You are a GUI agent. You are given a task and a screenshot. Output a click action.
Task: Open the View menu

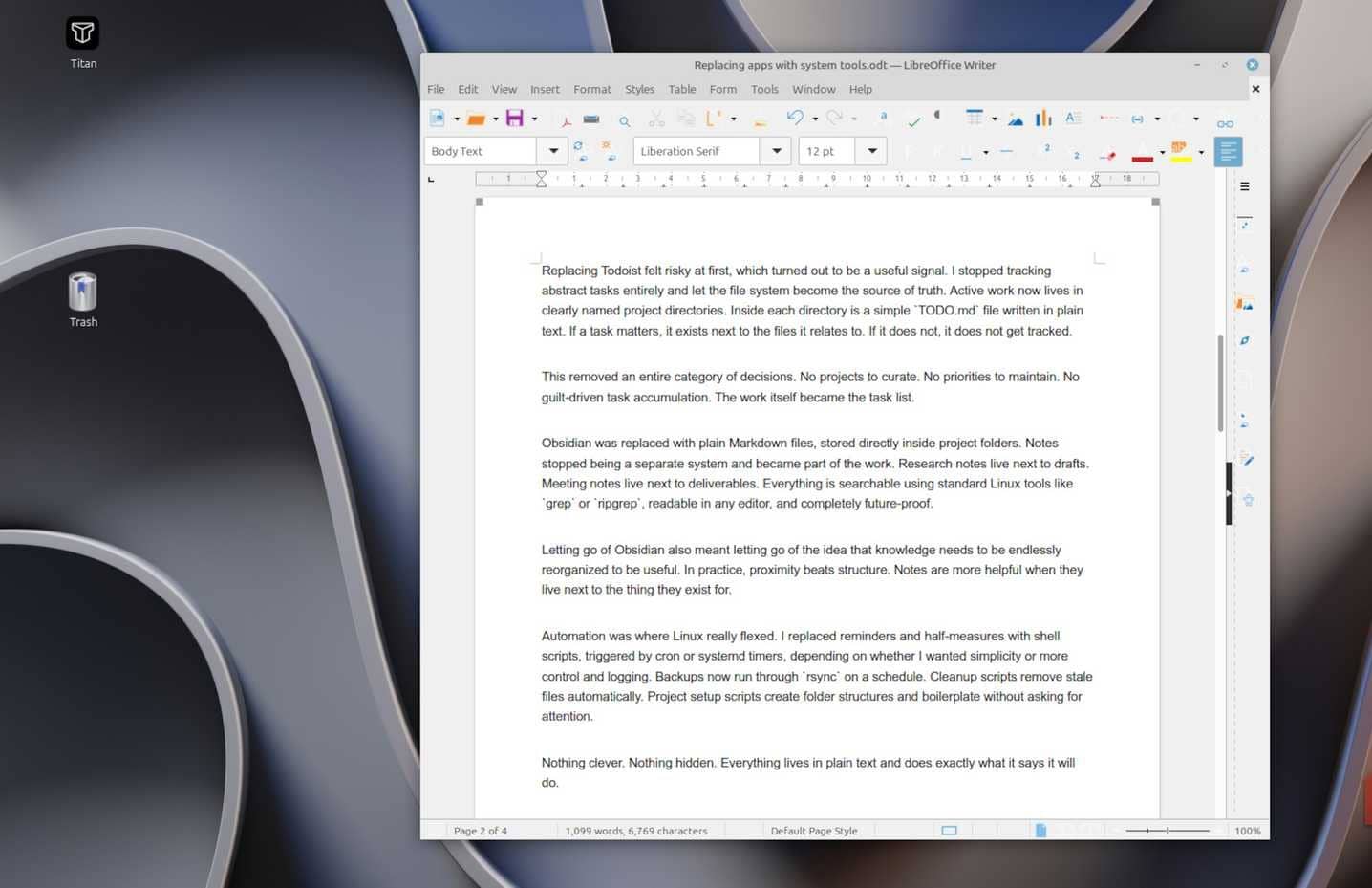[x=504, y=89]
